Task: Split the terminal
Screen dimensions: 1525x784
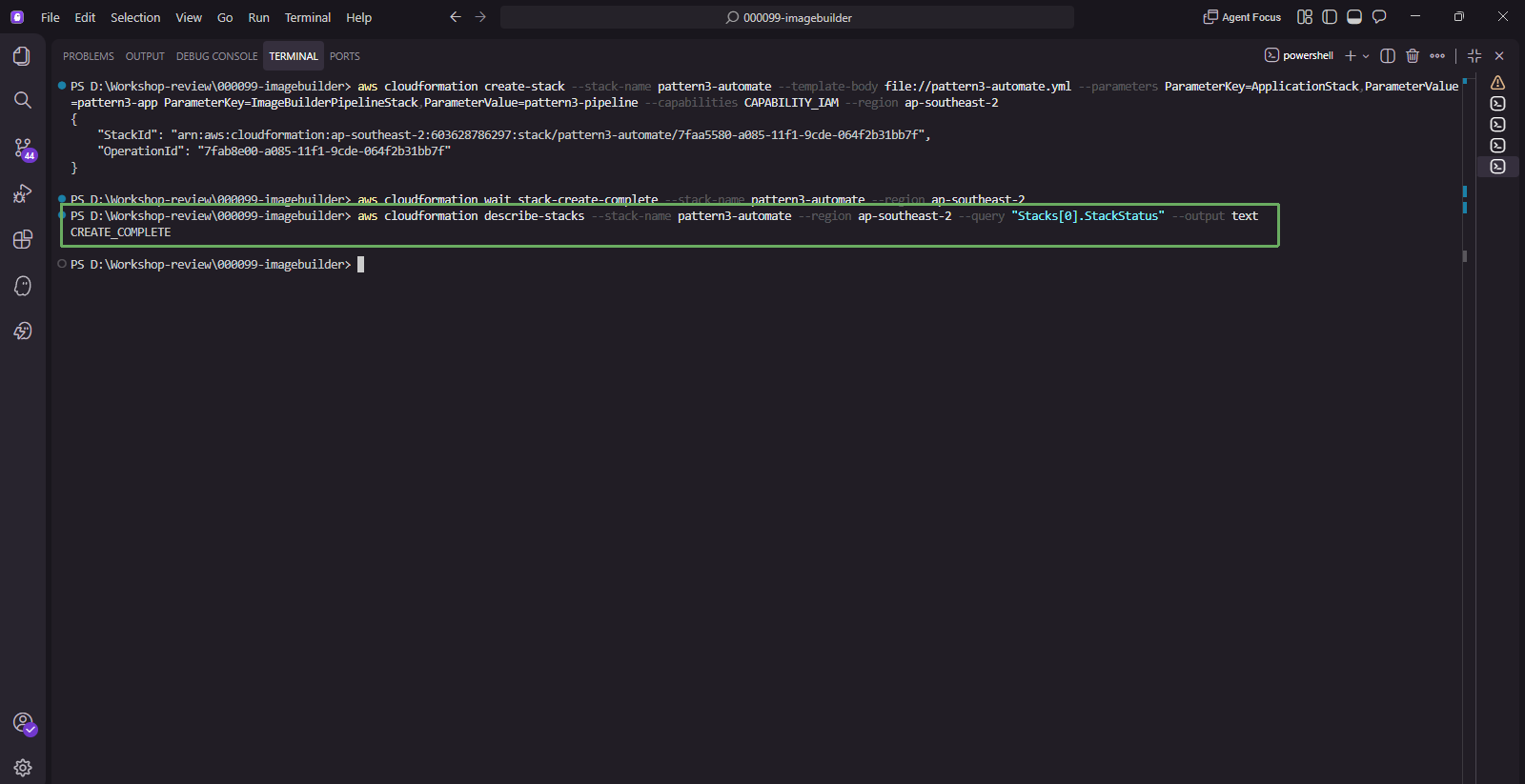Action: coord(1388,56)
